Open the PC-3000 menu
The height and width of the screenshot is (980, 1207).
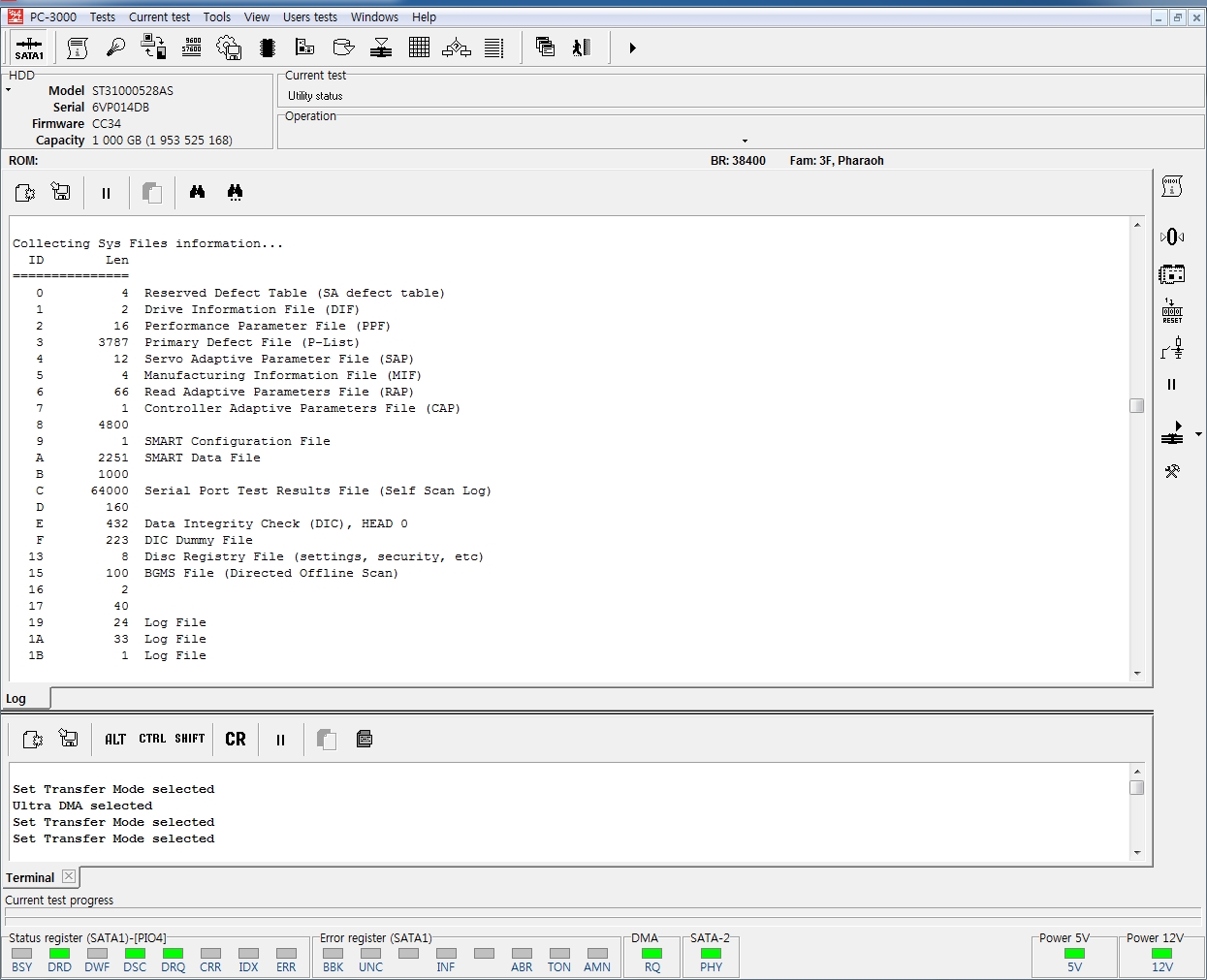[53, 16]
